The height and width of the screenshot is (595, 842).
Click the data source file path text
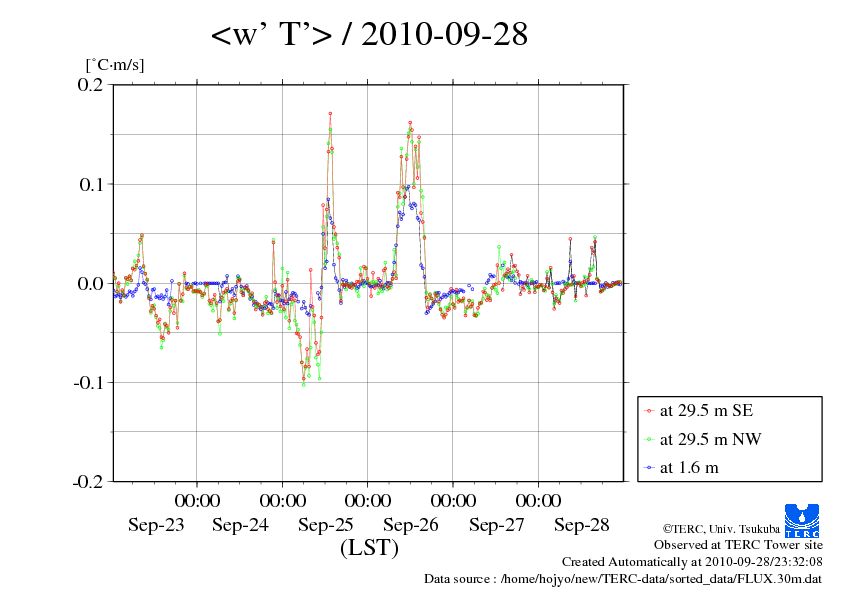[x=623, y=579]
